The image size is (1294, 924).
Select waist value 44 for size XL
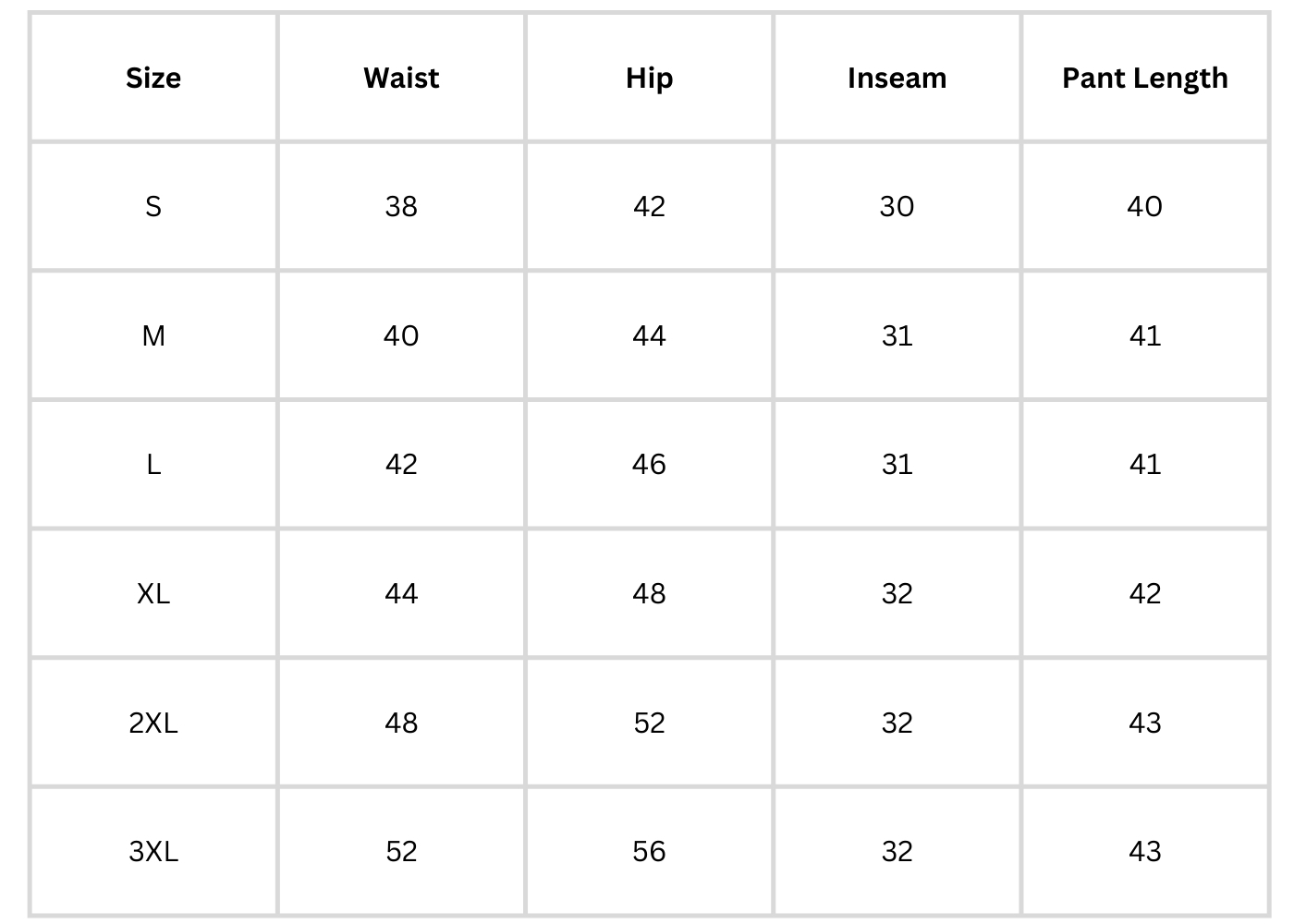[401, 593]
